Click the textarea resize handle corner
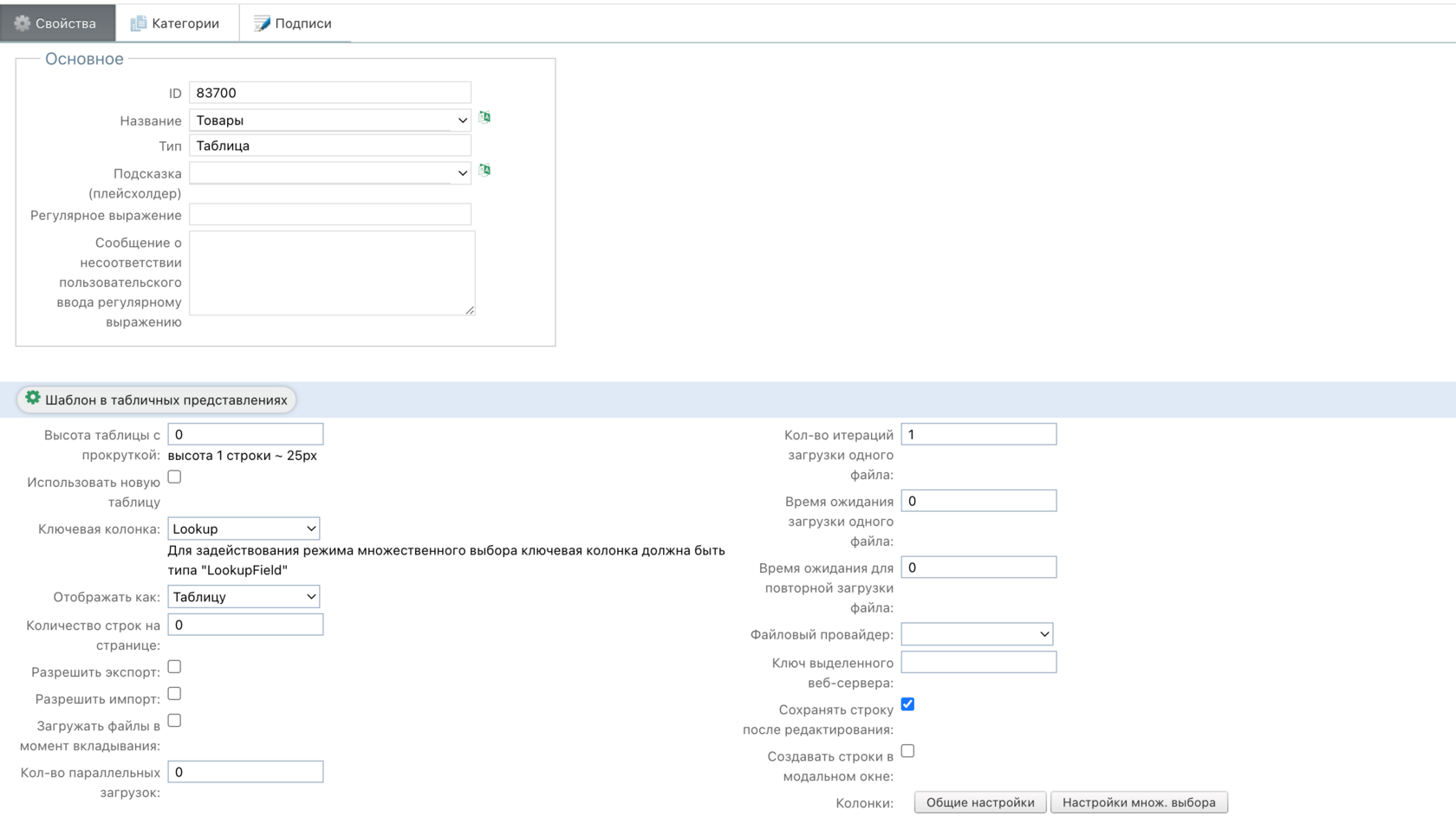 tap(469, 309)
